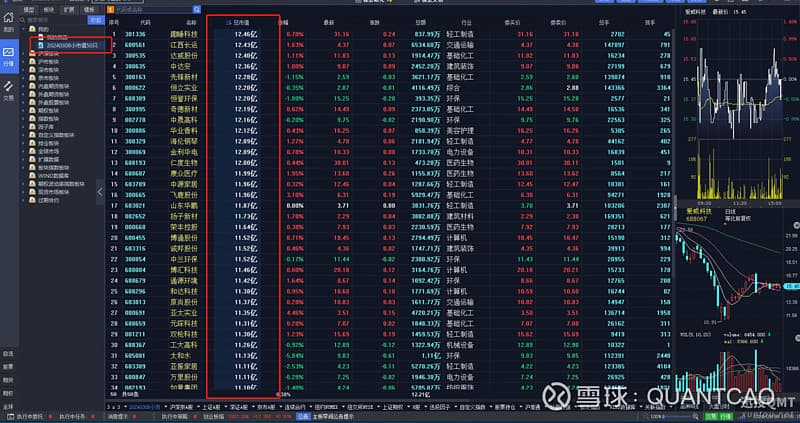Click the blue 公告 button in status bar
The width and height of the screenshot is (800, 423).
[x=303, y=417]
